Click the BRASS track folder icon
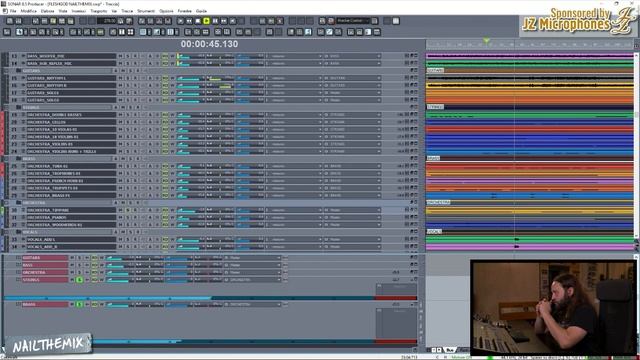The image size is (640, 360). tap(18, 159)
